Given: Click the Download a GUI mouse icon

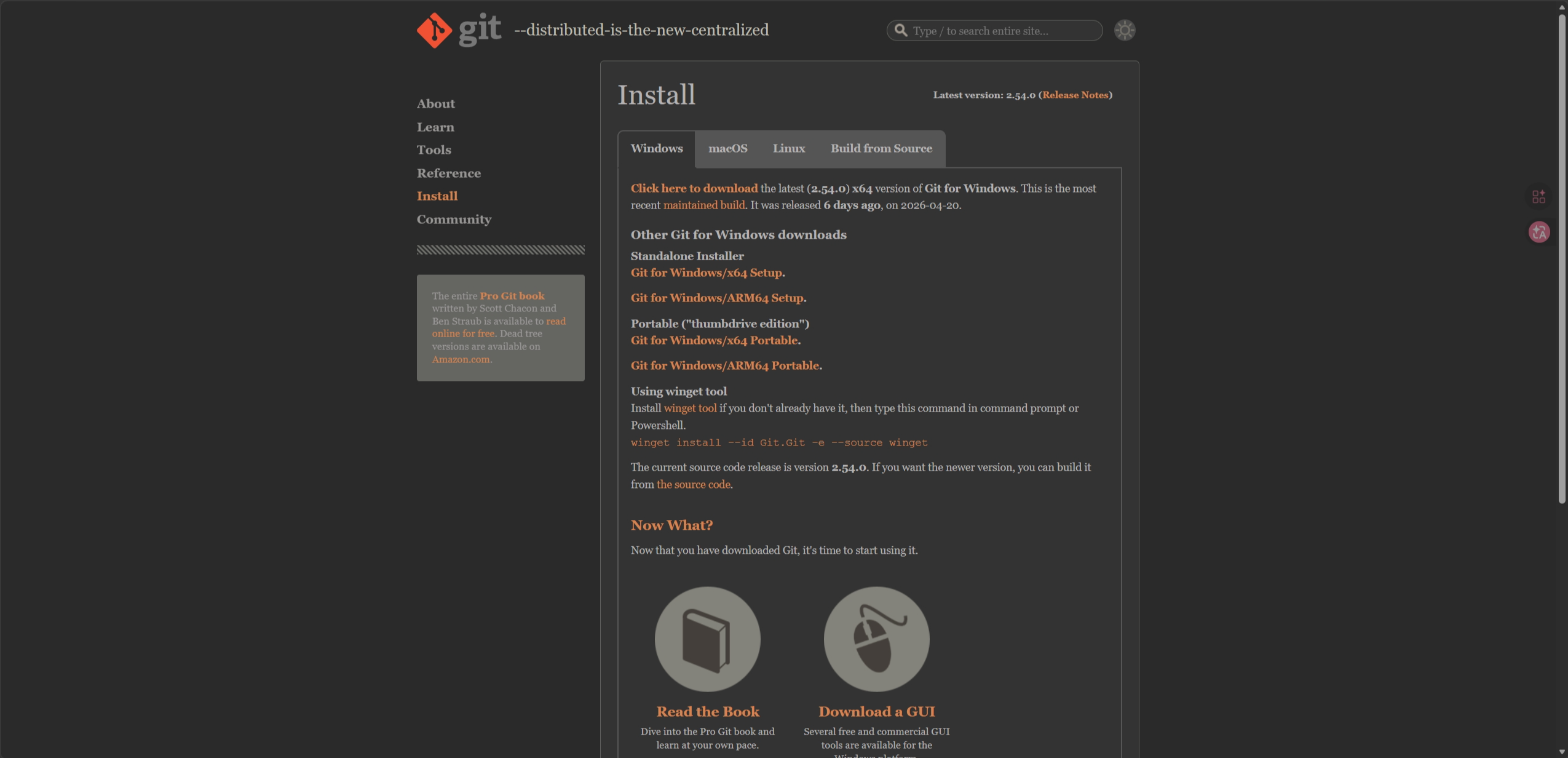Looking at the screenshot, I should [876, 639].
